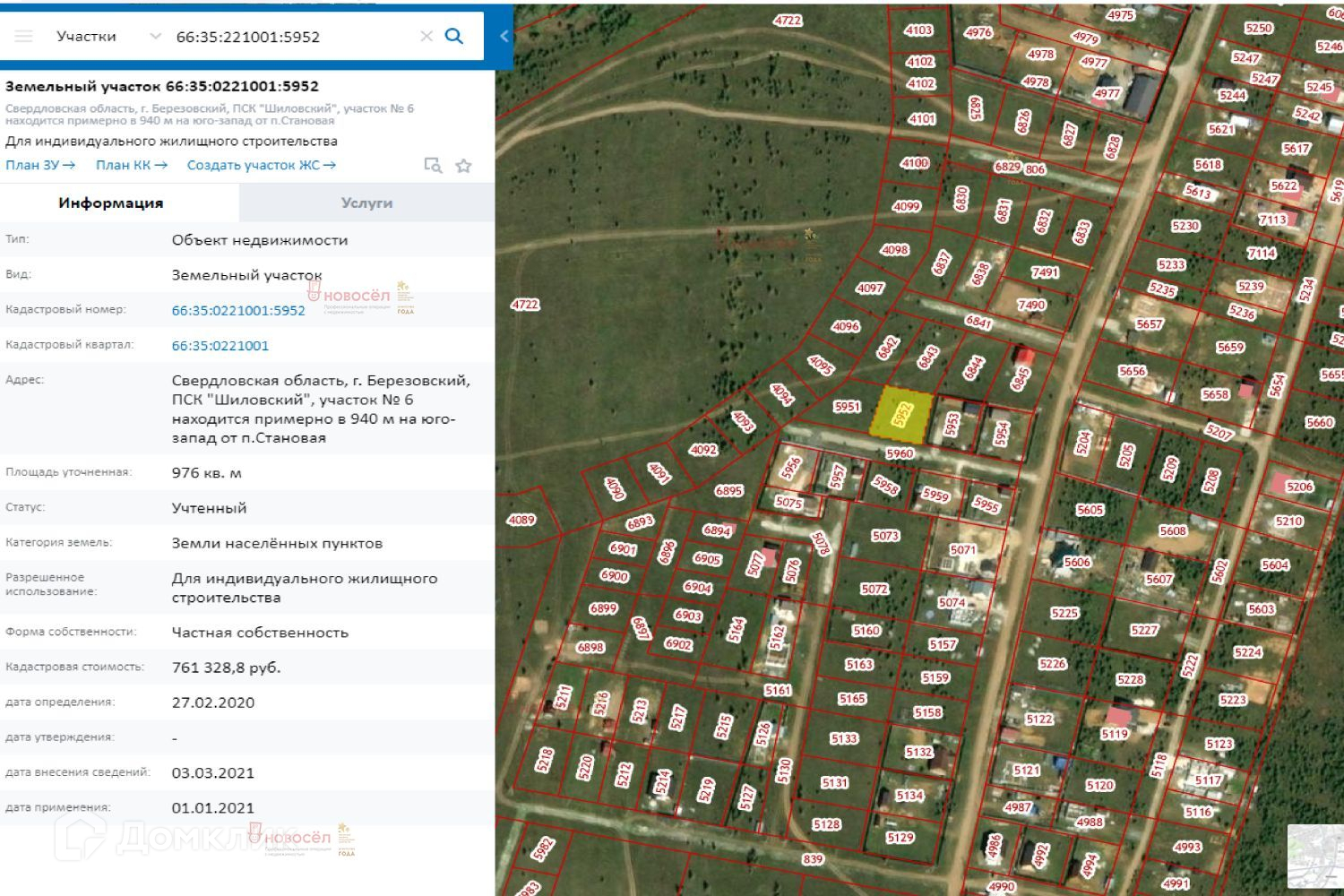Select parcel 4089 on the map
The width and height of the screenshot is (1344, 896).
(521, 520)
